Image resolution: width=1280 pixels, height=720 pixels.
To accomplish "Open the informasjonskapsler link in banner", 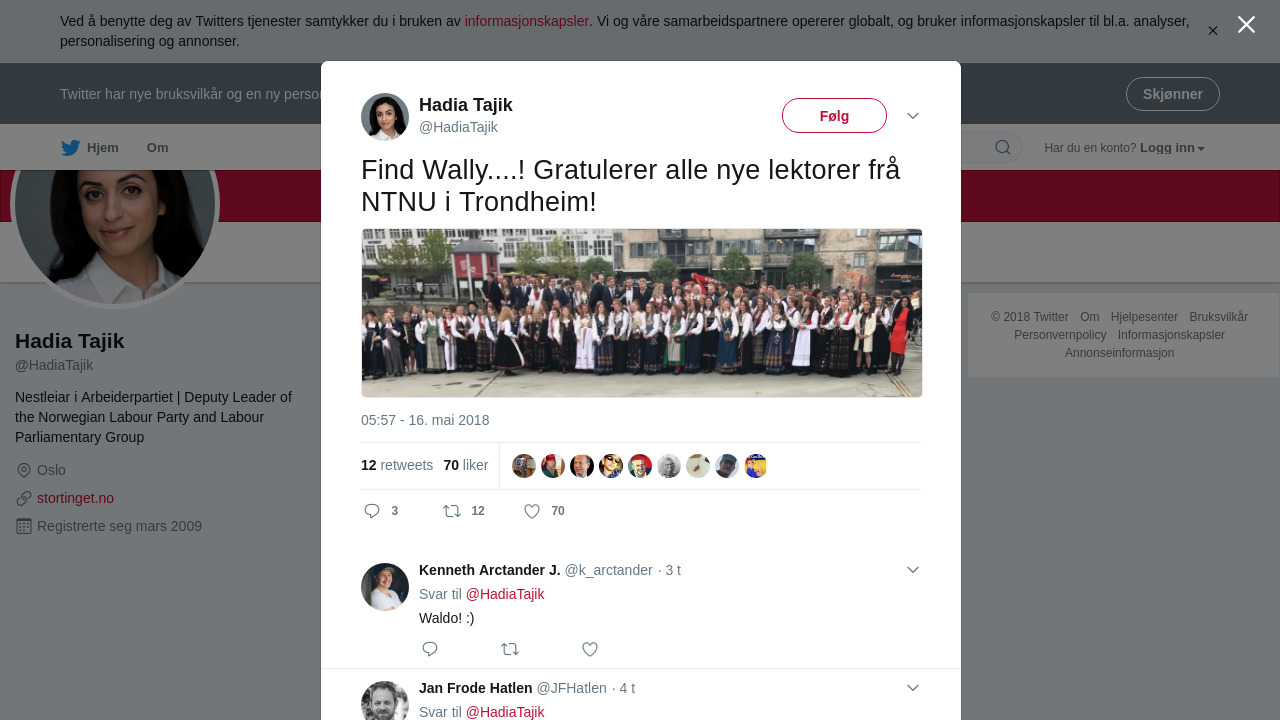I will (x=527, y=21).
